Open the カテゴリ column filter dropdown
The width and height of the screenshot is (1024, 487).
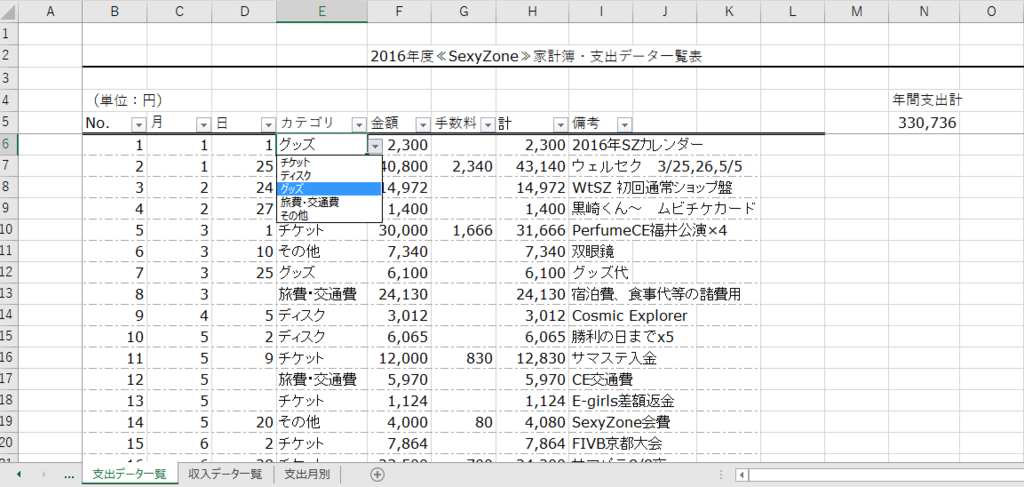[359, 124]
